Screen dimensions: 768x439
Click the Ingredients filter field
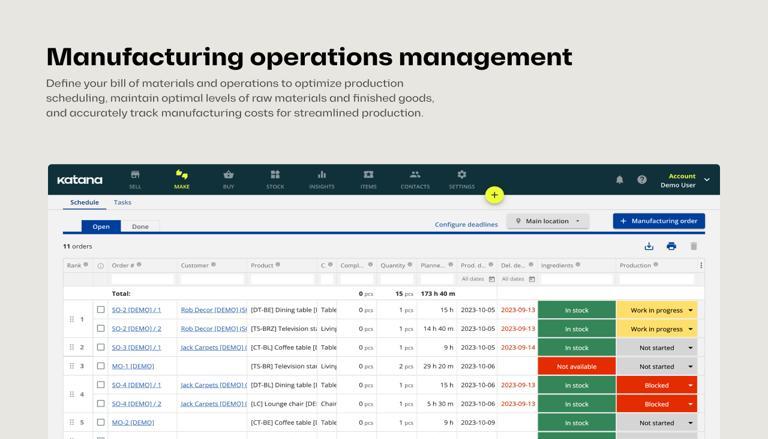576,279
